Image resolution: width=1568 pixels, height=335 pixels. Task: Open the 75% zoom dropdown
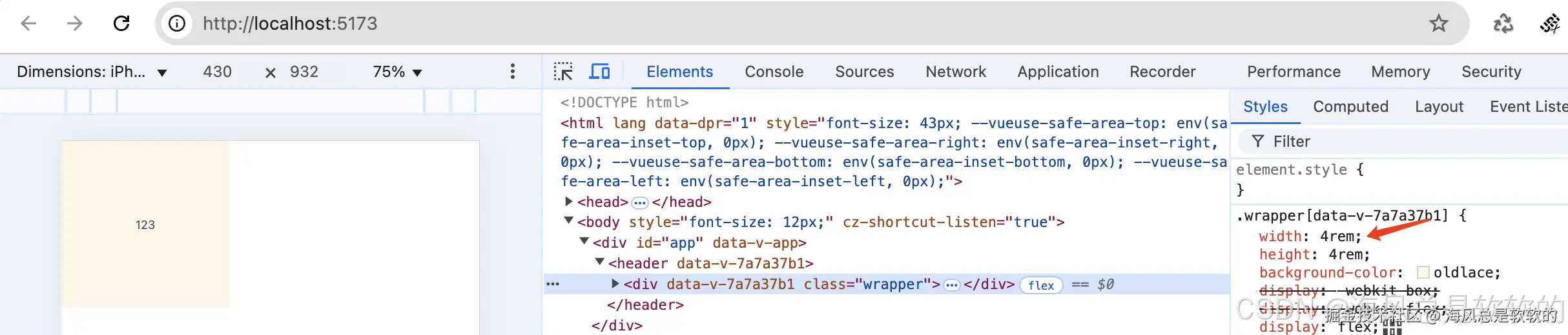397,72
